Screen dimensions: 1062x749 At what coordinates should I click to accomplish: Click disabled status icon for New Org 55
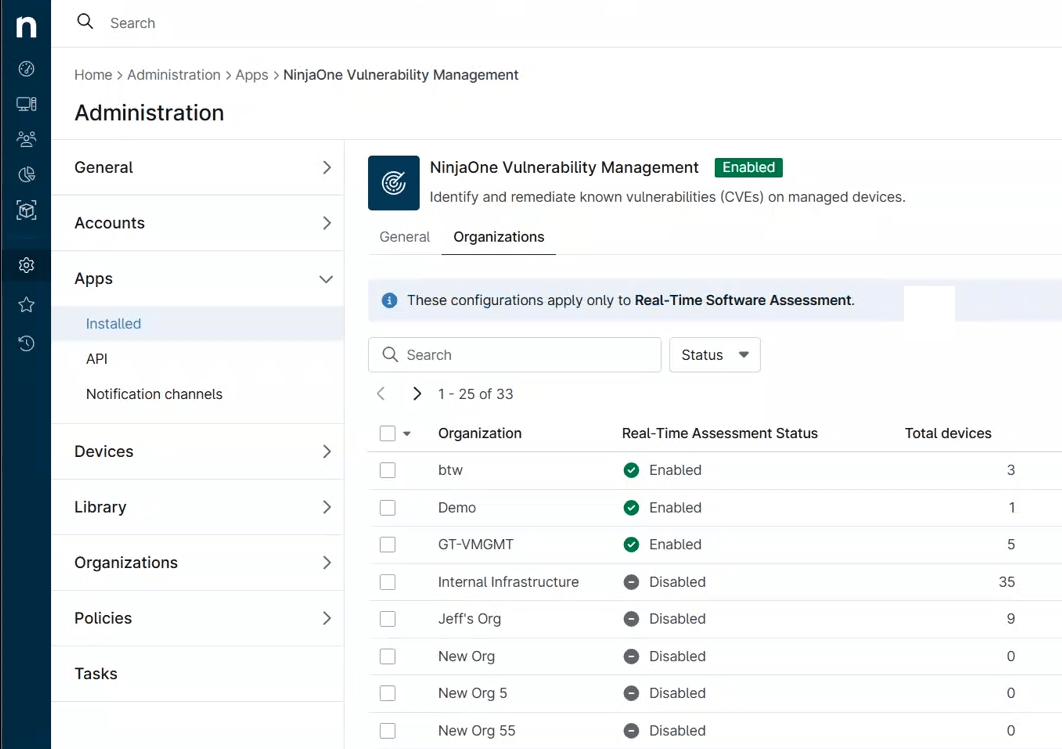631,731
